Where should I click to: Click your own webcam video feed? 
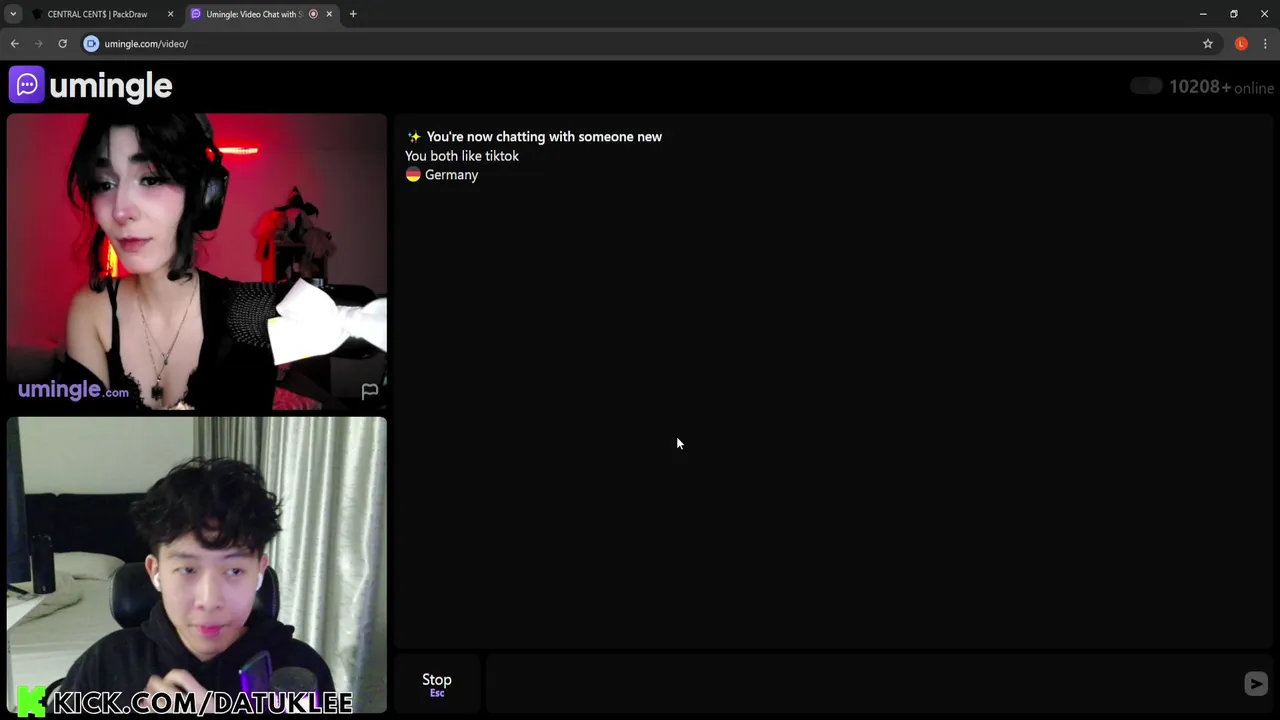[197, 565]
